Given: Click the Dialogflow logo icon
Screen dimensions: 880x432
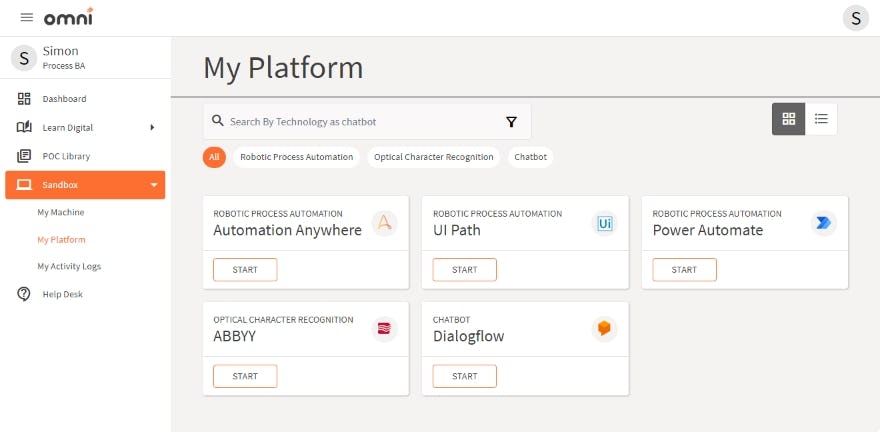Looking at the screenshot, I should (604, 329).
